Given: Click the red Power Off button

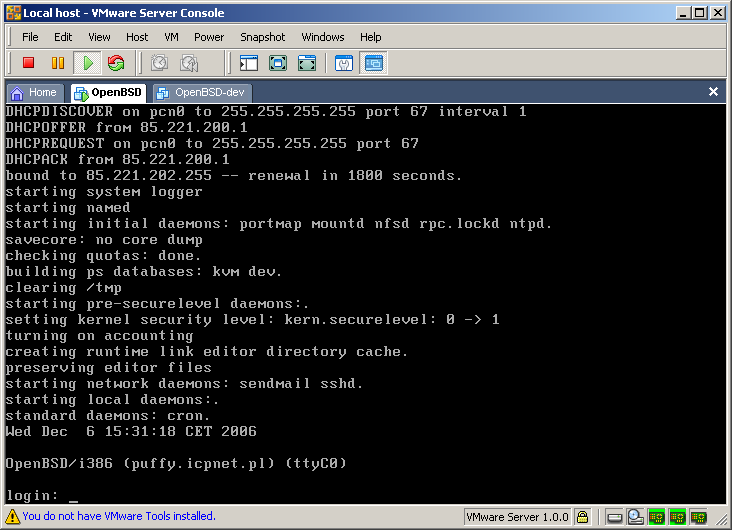Looking at the screenshot, I should click(28, 63).
